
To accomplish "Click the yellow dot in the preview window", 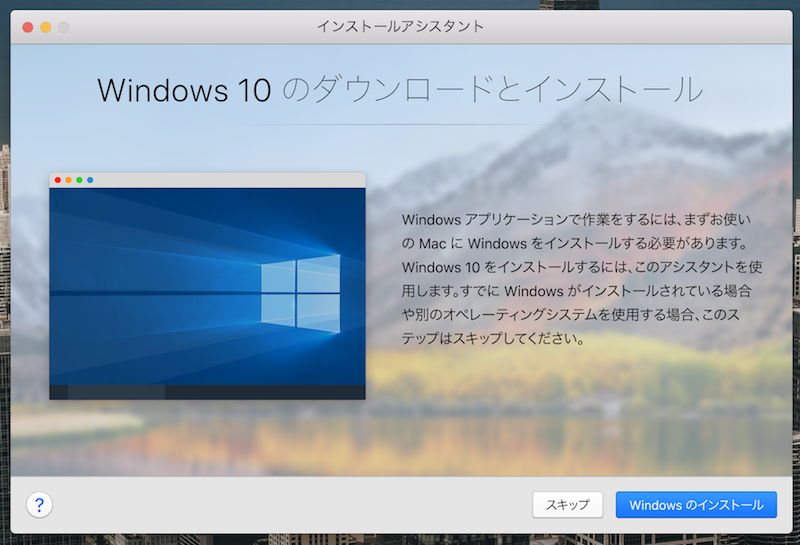I will (68, 180).
